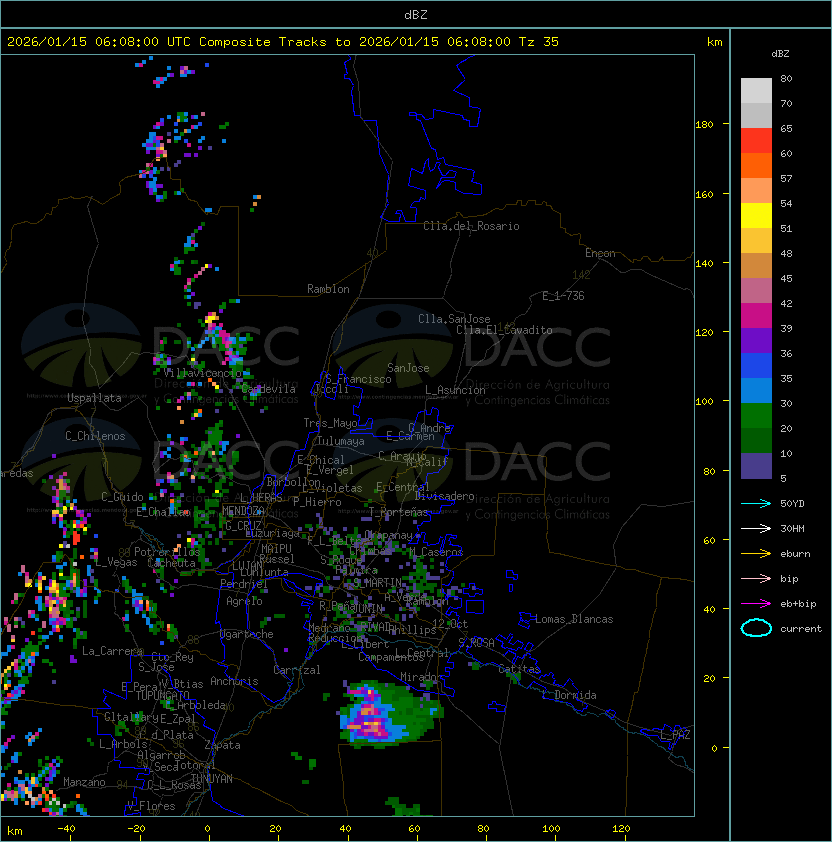The width and height of the screenshot is (832, 842).
Task: Pick the yellow swatch between 54 and 51
Action: [756, 215]
